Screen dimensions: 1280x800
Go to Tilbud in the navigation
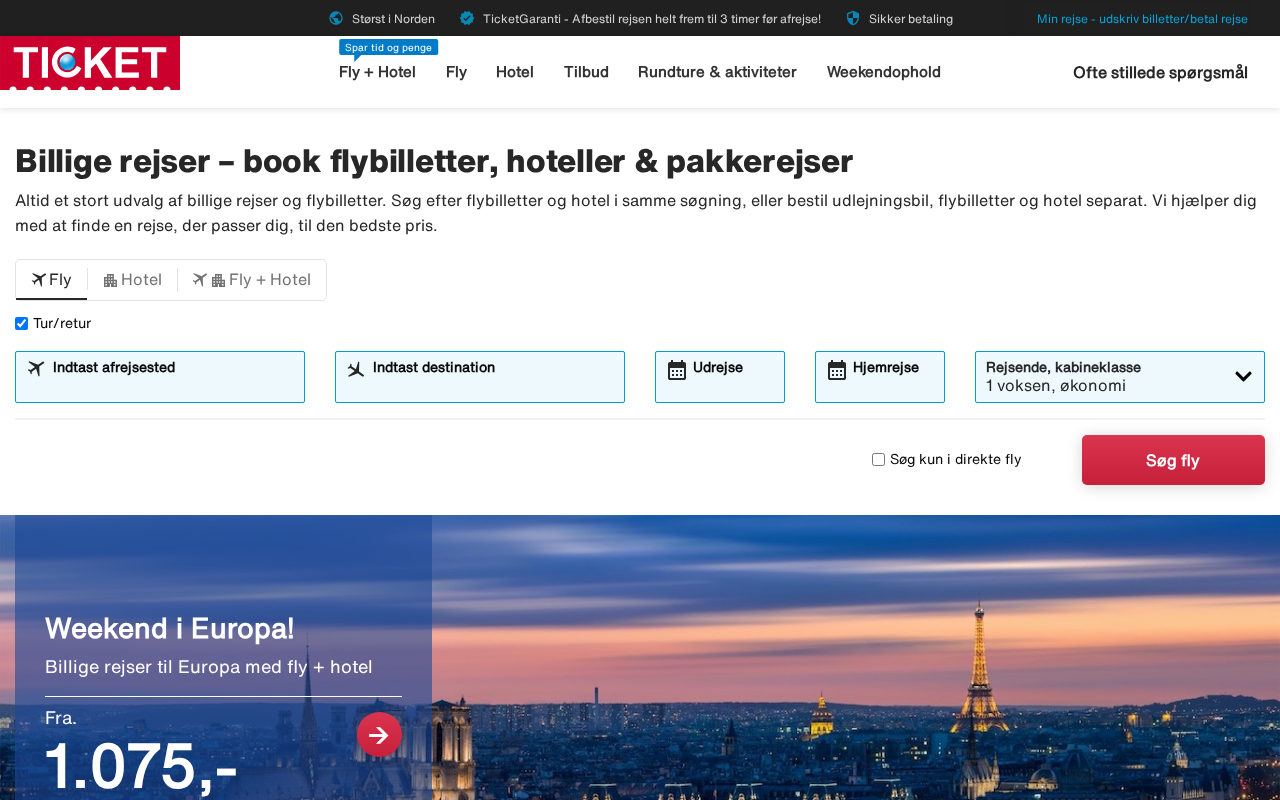(x=586, y=72)
